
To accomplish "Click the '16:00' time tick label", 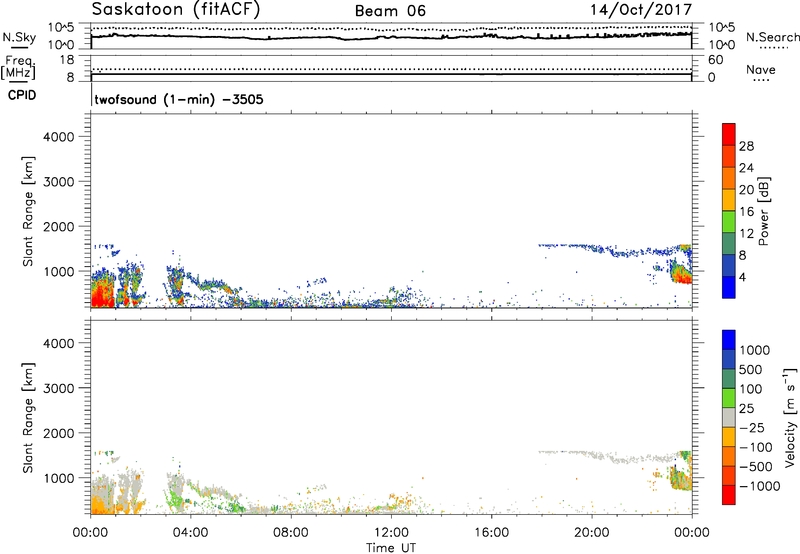I will coord(491,533).
